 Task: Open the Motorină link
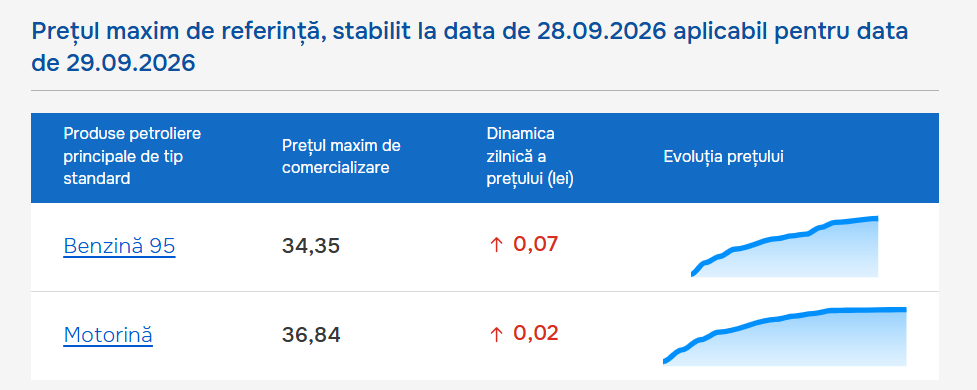108,335
